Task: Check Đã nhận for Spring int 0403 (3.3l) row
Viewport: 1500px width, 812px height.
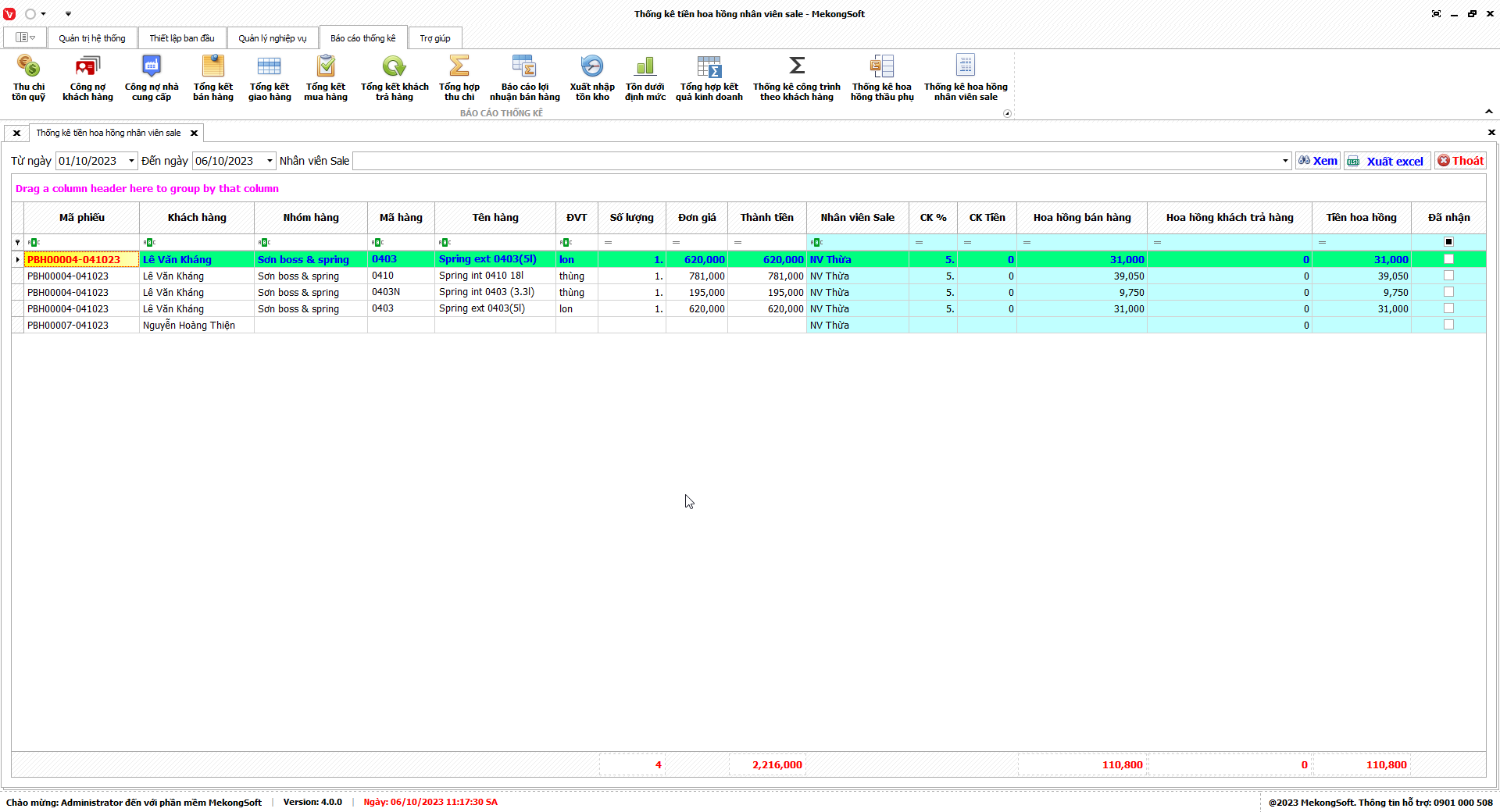Action: pyautogui.click(x=1448, y=292)
